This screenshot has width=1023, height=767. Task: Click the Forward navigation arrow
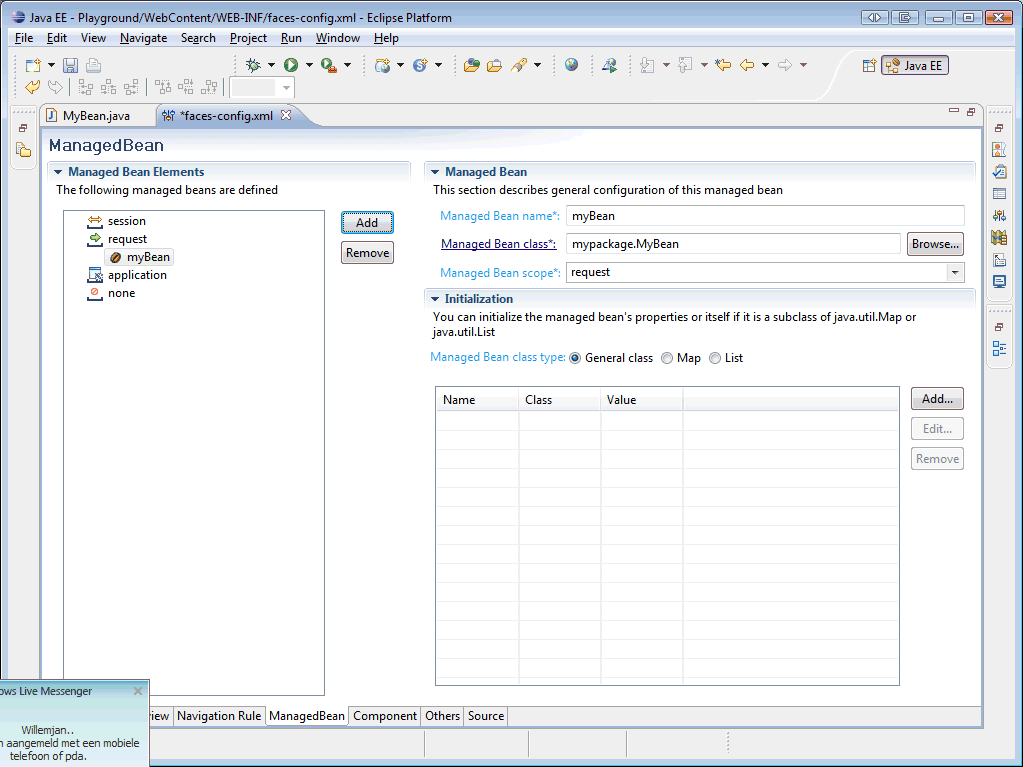785,65
